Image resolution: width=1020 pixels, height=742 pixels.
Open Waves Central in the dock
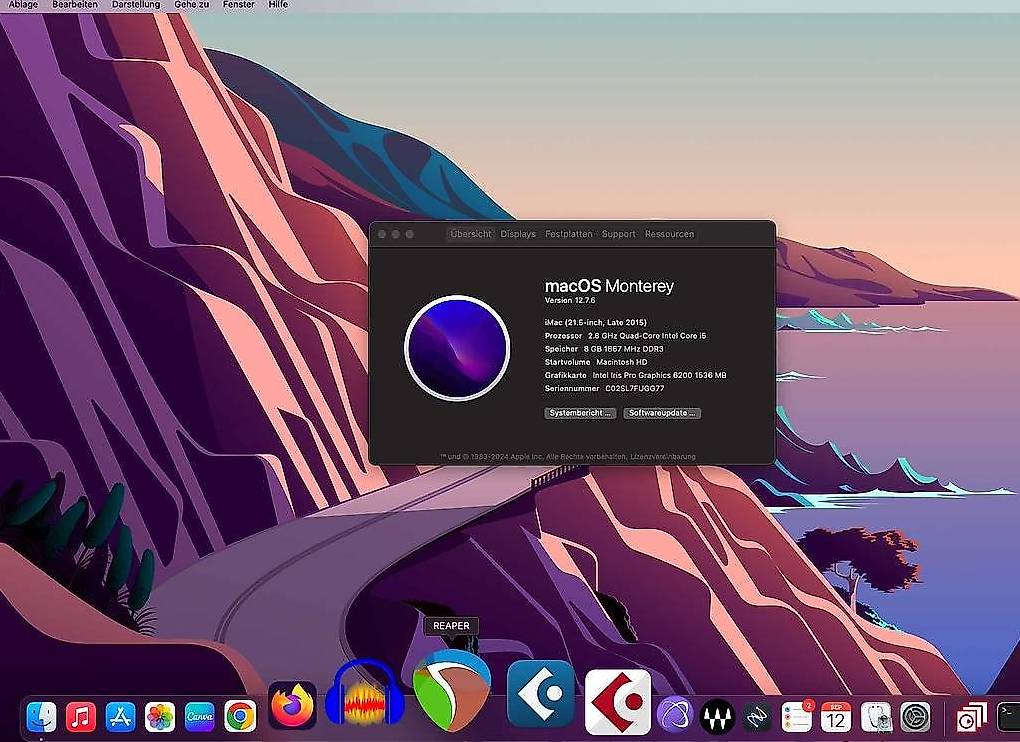click(x=717, y=717)
